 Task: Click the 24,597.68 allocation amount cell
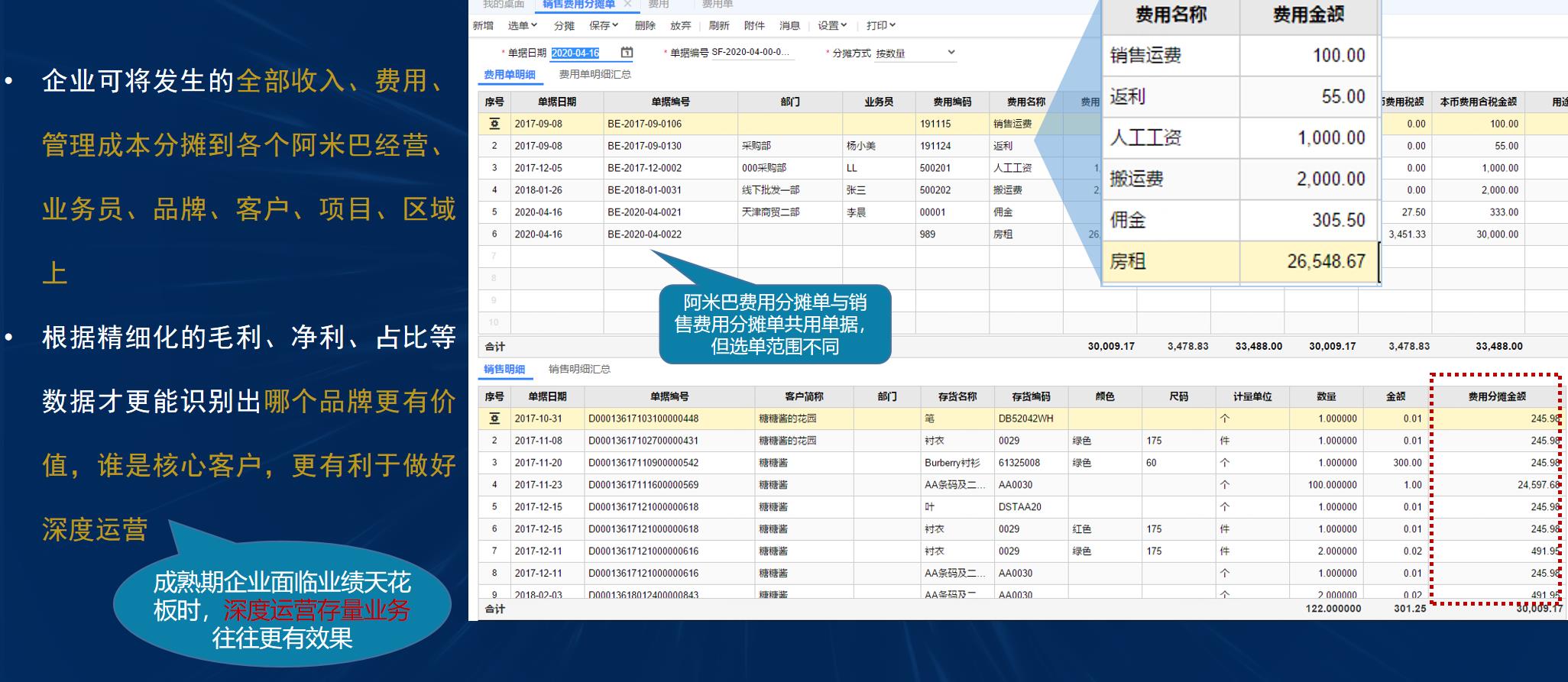click(1497, 485)
